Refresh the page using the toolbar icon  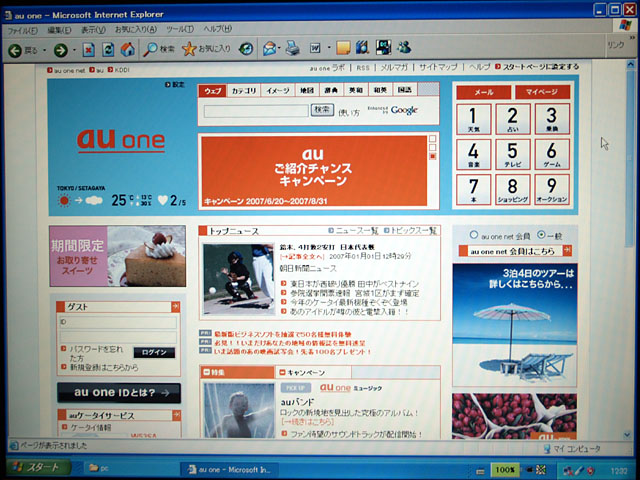[108, 49]
